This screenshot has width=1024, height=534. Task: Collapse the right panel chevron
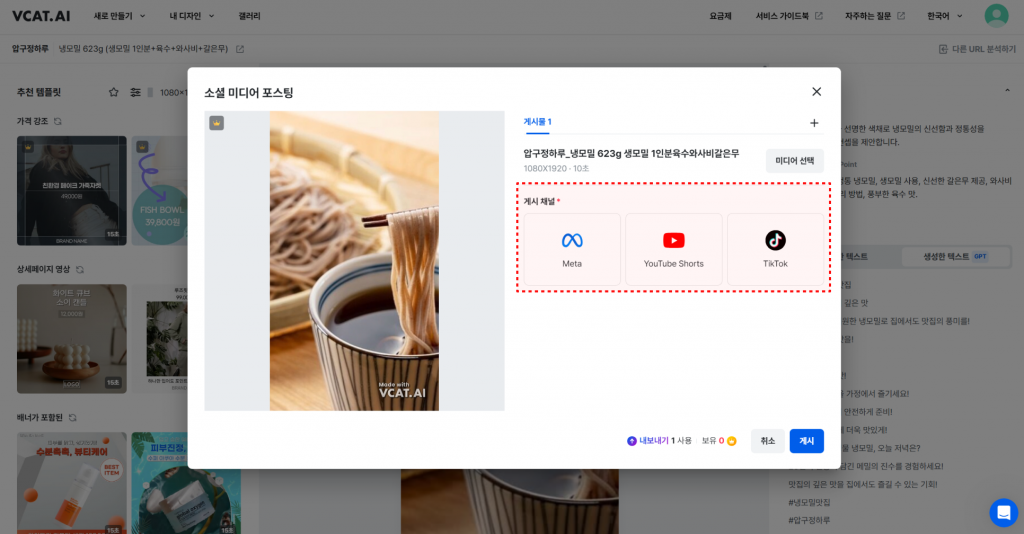pyautogui.click(x=1007, y=91)
